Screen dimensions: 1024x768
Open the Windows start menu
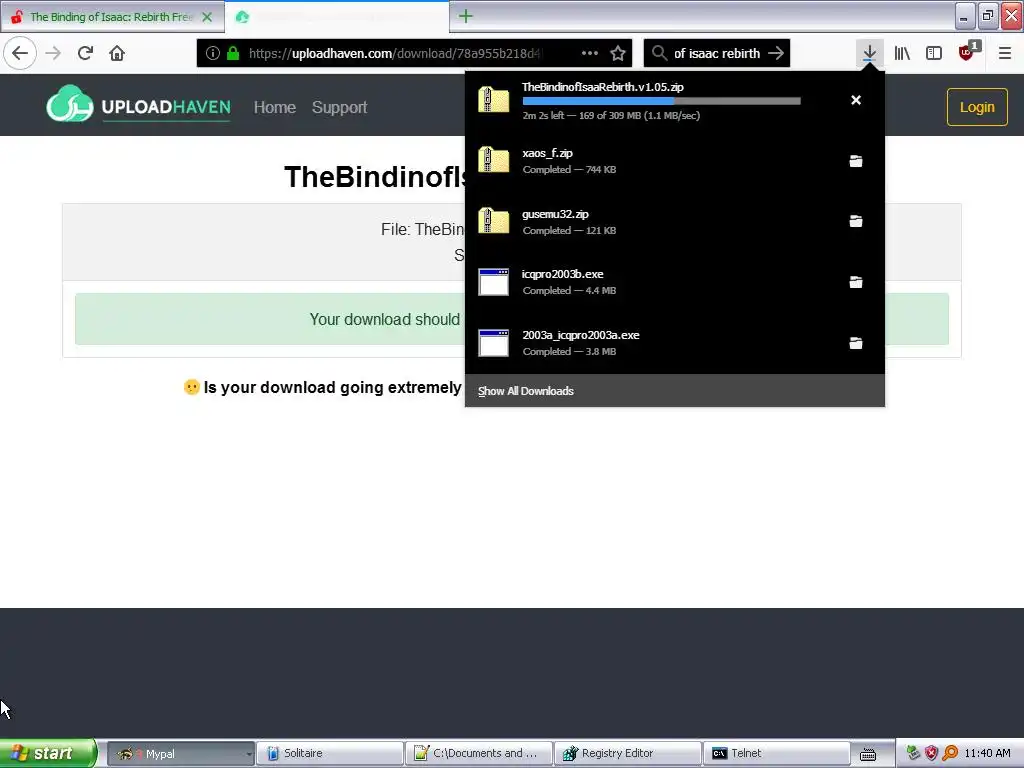click(48, 753)
